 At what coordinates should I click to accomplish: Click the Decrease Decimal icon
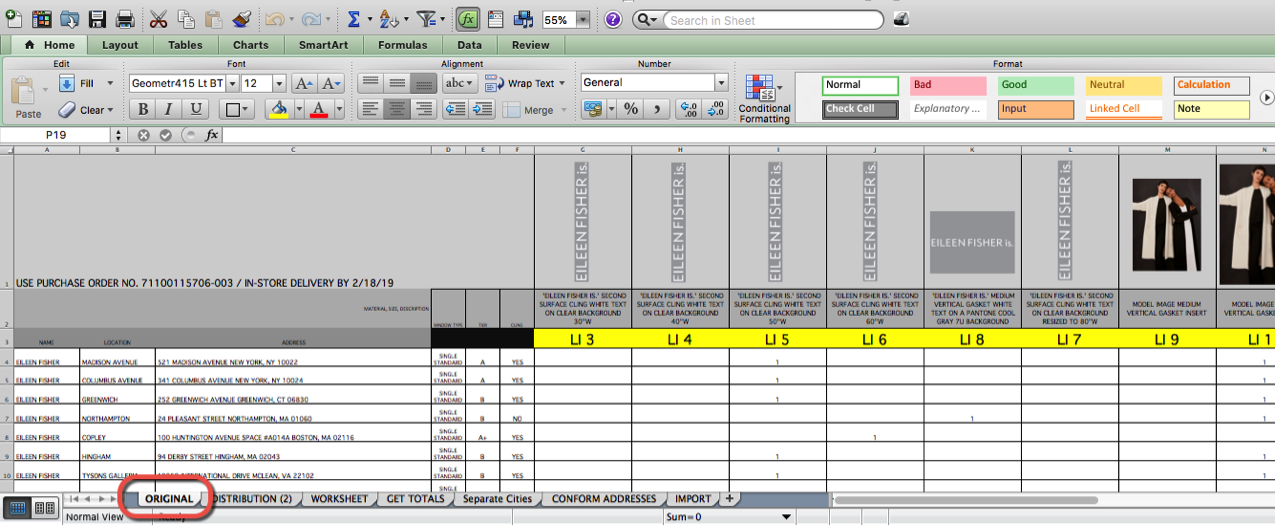tap(714, 110)
